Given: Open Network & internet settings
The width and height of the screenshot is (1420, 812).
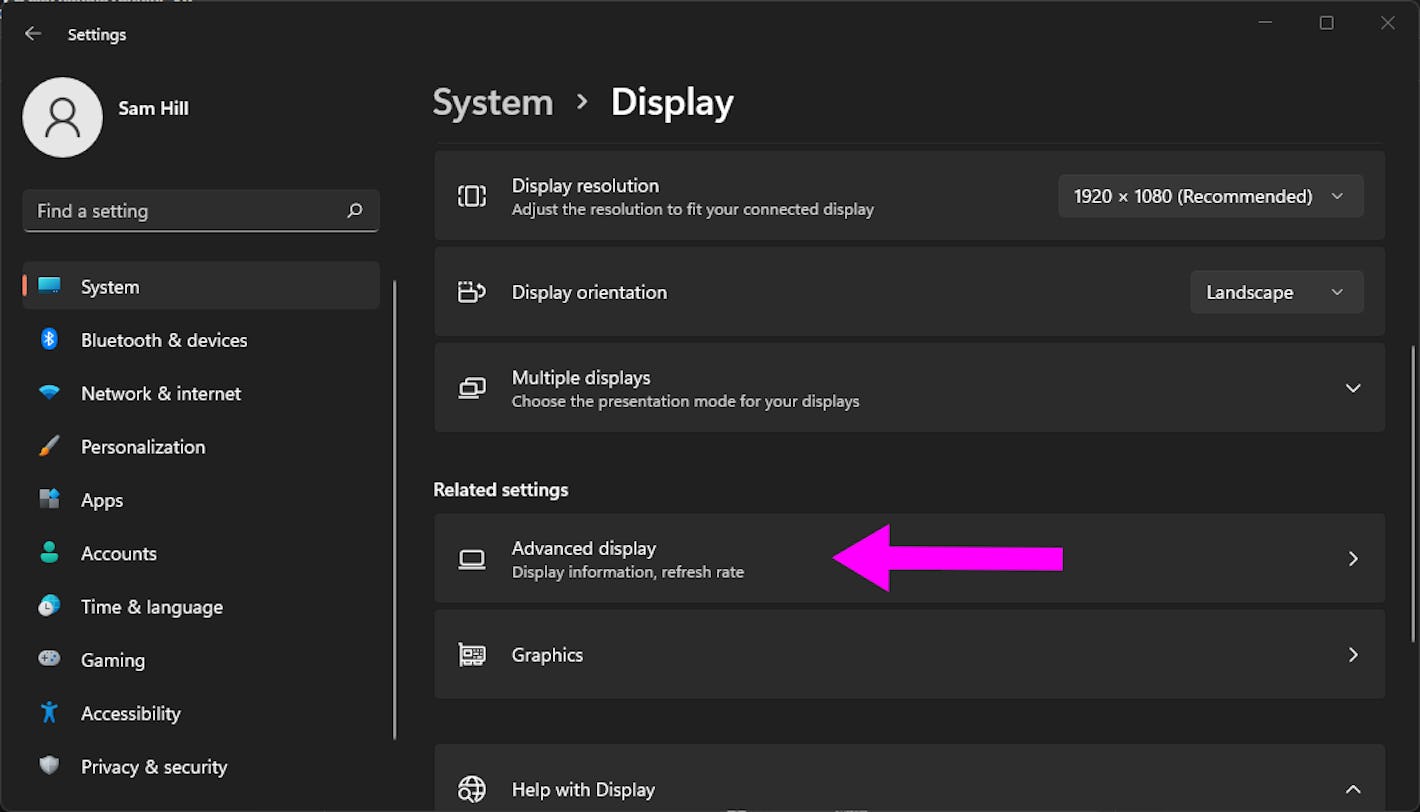Looking at the screenshot, I should [161, 393].
